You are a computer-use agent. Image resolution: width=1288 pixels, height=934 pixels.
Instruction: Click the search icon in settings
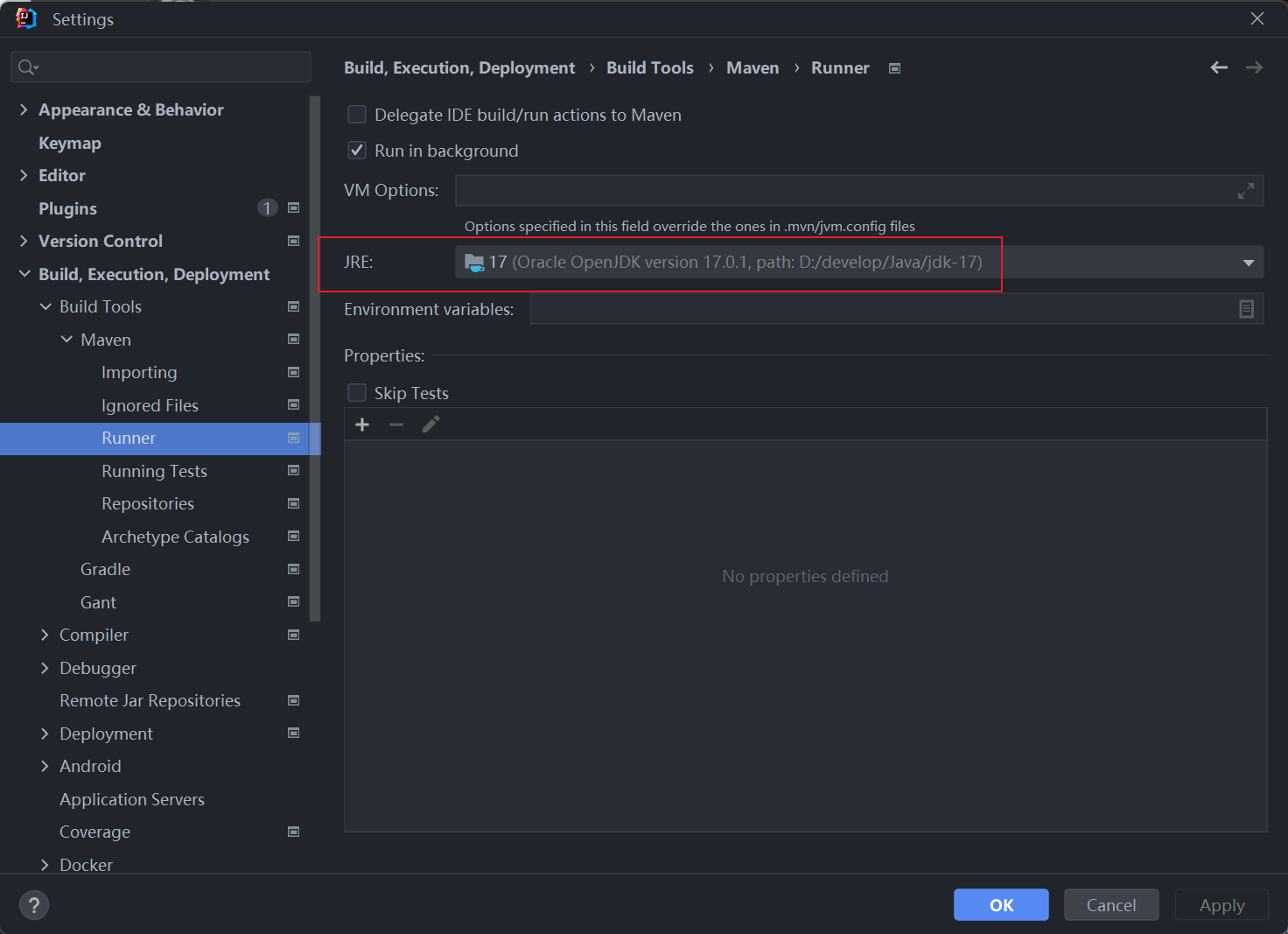(x=27, y=67)
